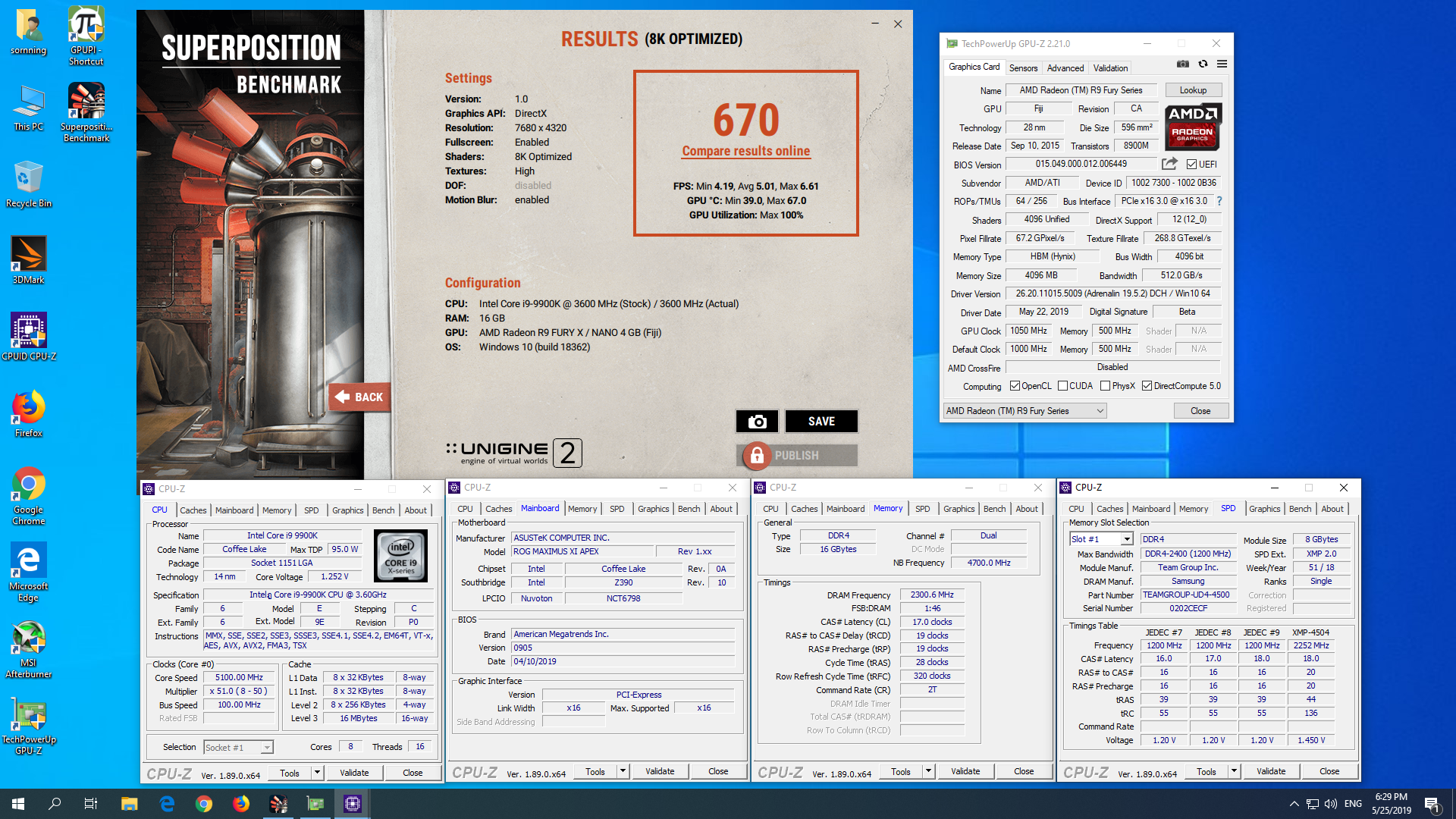Image resolution: width=1456 pixels, height=819 pixels.
Task: Open Bench tab in the Mainboard CPU-Z window
Action: 689,509
